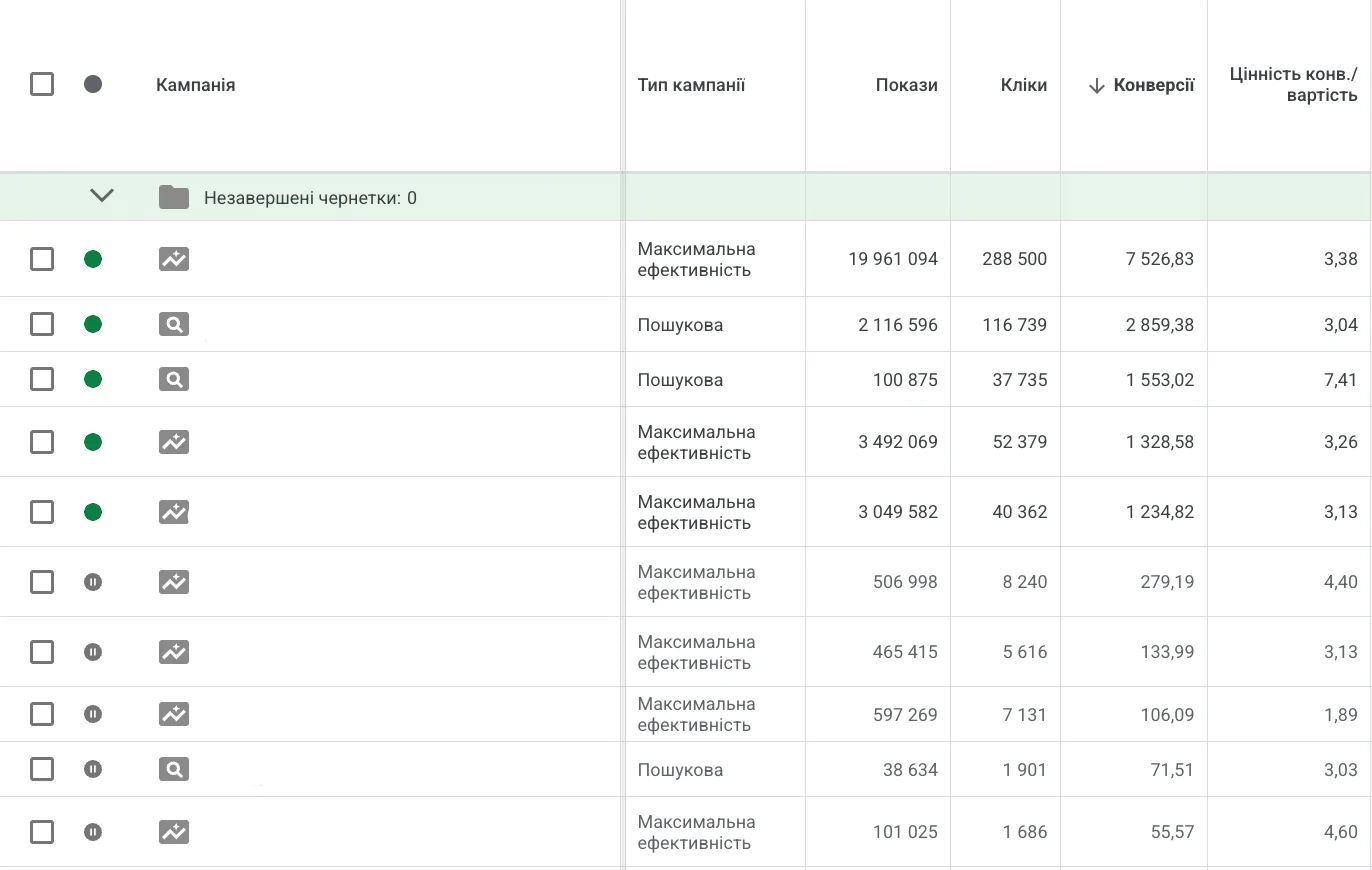The image size is (1372, 870).
Task: Click Performance Max icon in 279,19 conversions row
Action: pos(174,581)
